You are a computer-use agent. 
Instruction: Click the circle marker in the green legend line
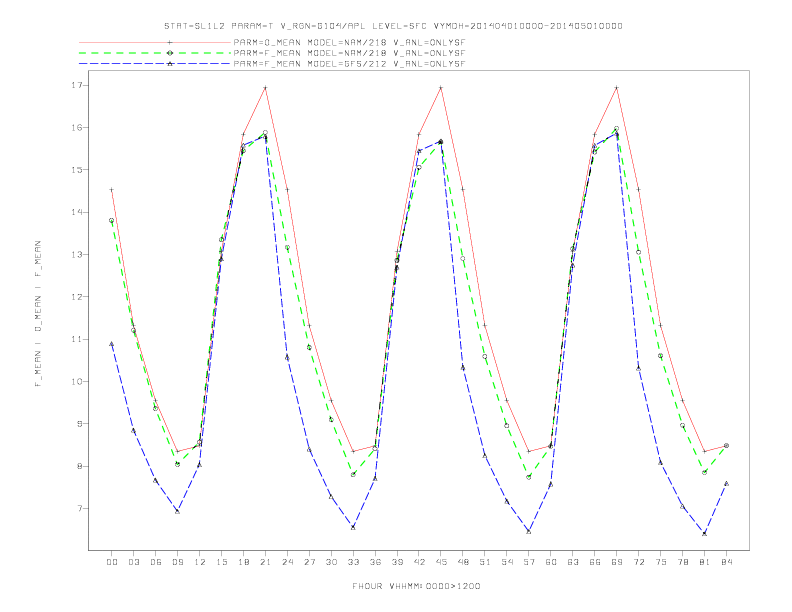point(170,53)
